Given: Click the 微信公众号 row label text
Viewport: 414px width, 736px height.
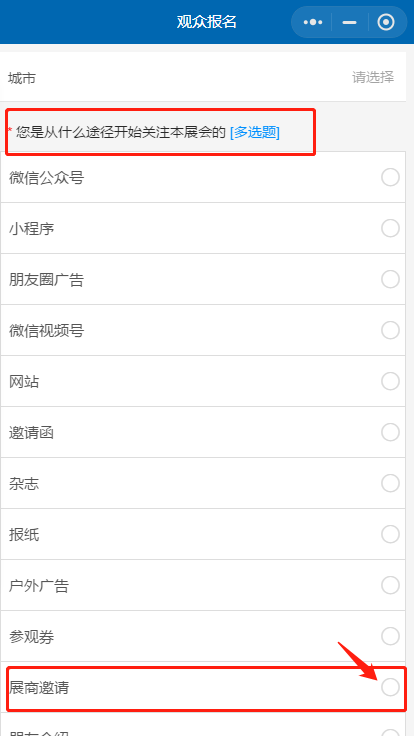Looking at the screenshot, I should [x=46, y=178].
